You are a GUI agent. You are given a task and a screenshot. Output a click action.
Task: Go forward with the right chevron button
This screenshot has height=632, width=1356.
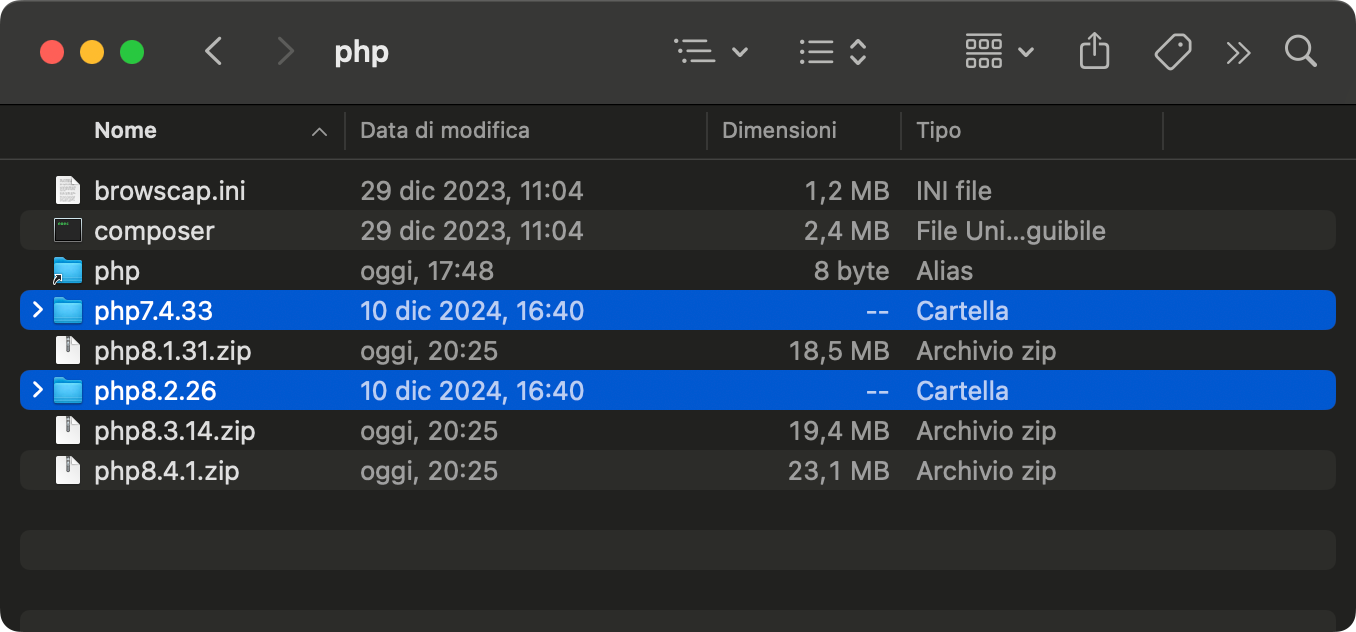(x=286, y=52)
